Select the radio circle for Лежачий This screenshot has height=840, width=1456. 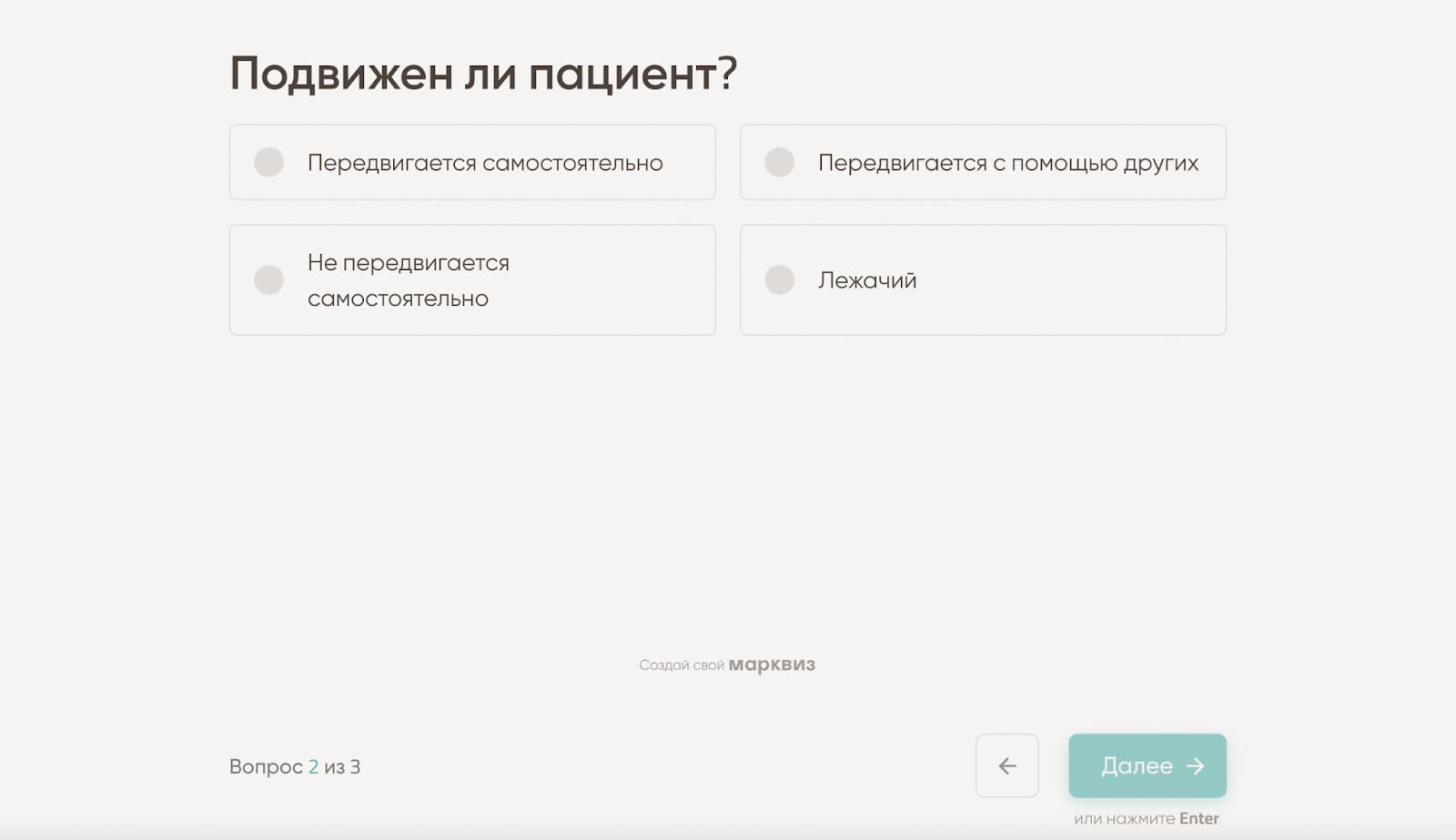pos(780,279)
